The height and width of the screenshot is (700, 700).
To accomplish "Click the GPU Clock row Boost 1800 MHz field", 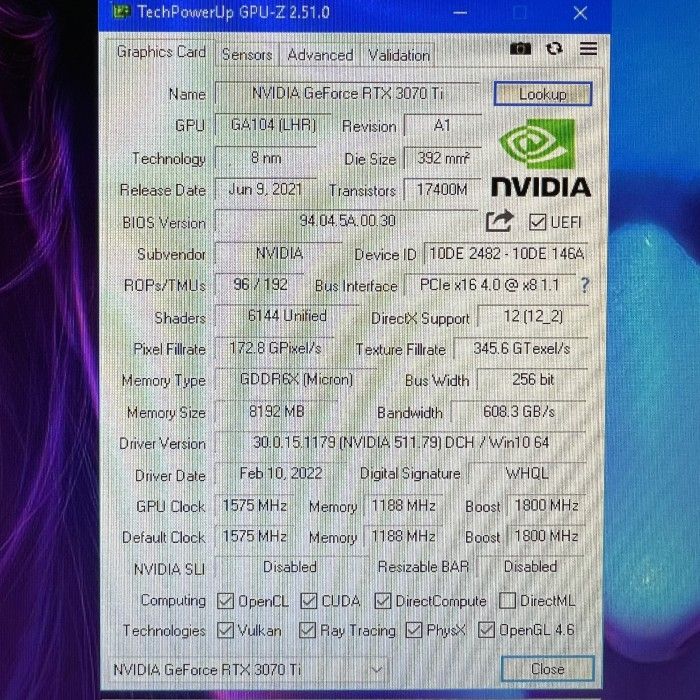I will [x=546, y=505].
